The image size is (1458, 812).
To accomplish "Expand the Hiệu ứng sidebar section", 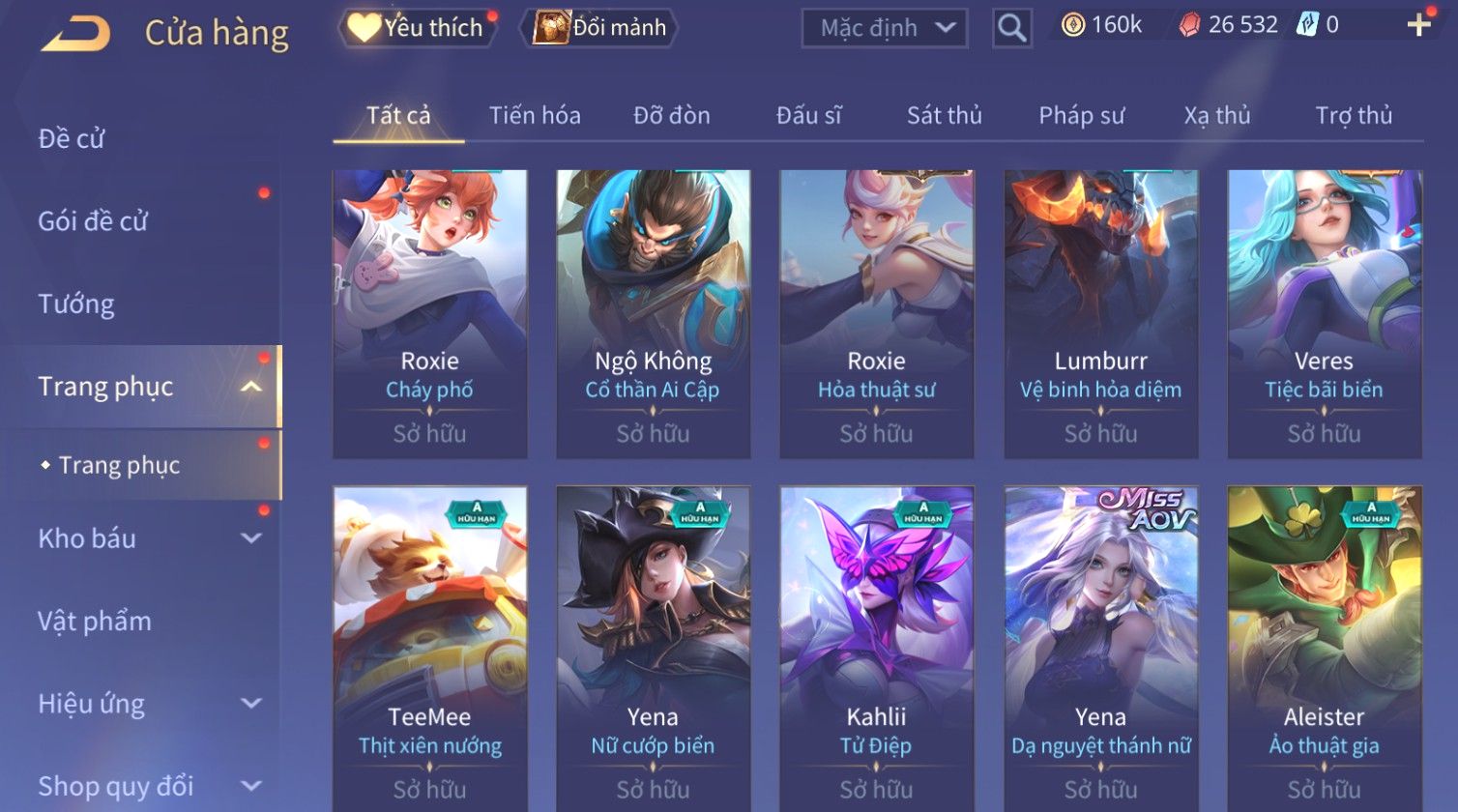I will click(250, 704).
